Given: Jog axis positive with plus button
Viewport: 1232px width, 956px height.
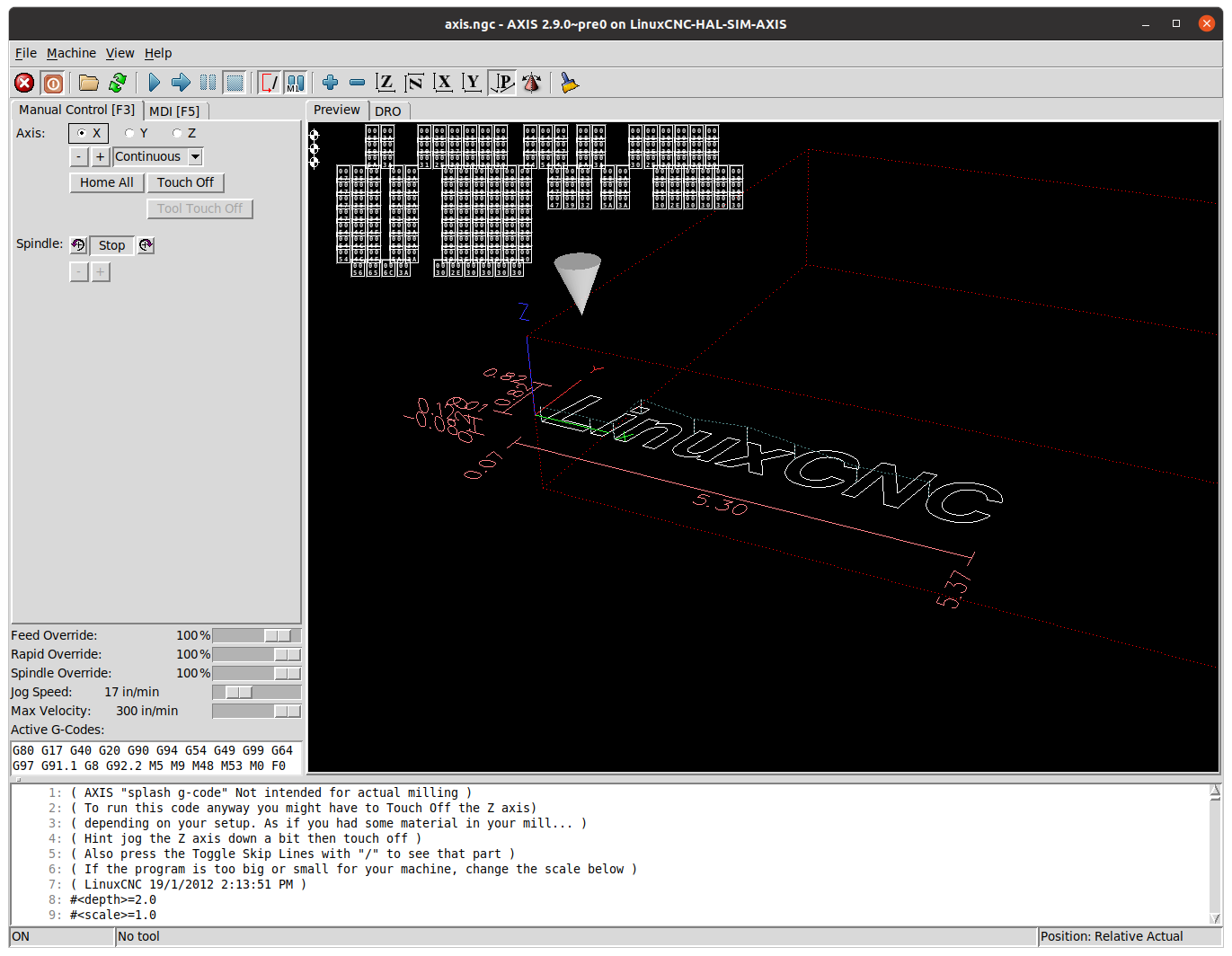Looking at the screenshot, I should coord(101,156).
